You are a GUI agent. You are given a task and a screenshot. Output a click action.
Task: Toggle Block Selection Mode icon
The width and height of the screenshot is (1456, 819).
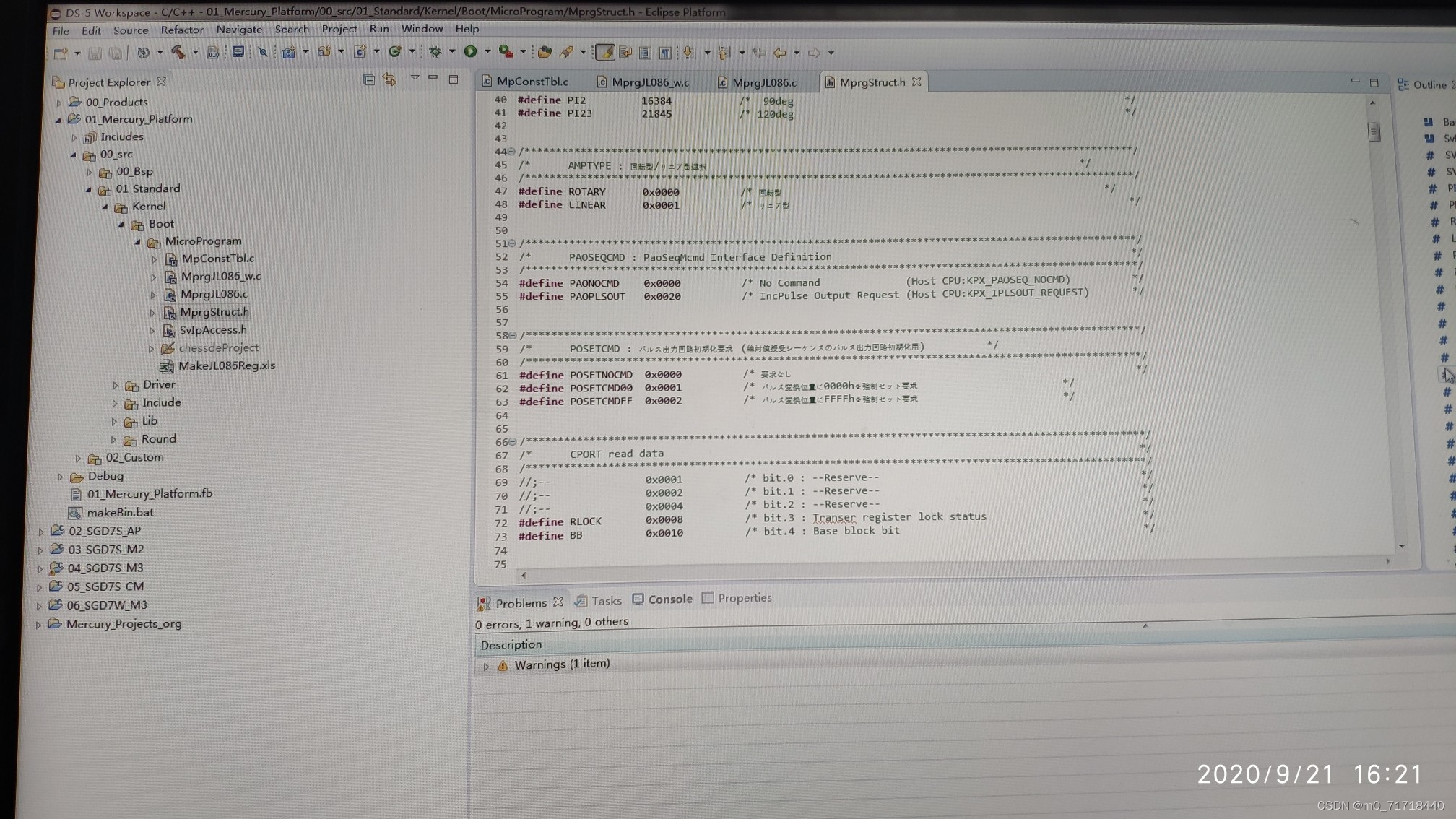[645, 53]
